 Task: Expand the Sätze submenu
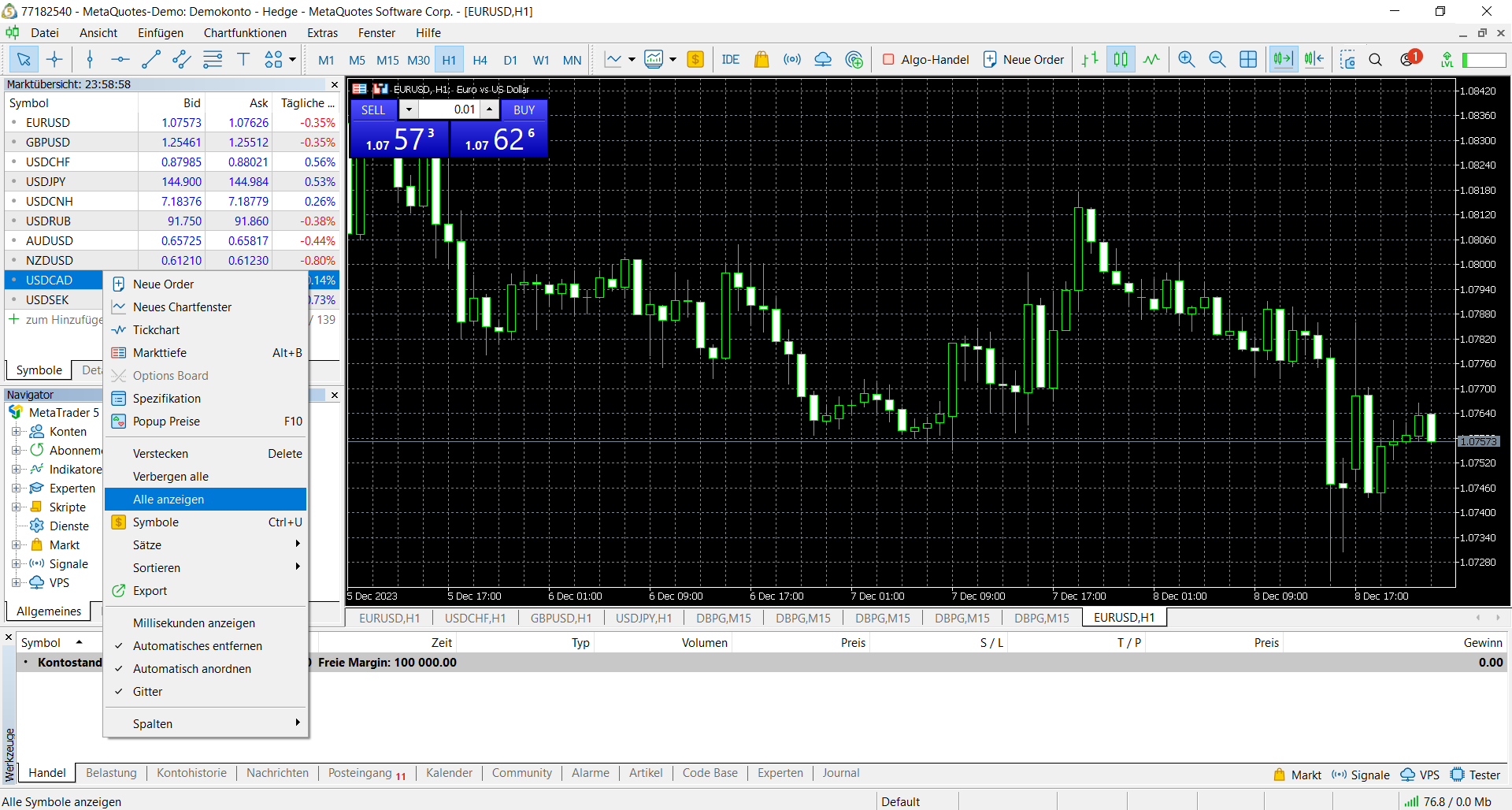[205, 544]
